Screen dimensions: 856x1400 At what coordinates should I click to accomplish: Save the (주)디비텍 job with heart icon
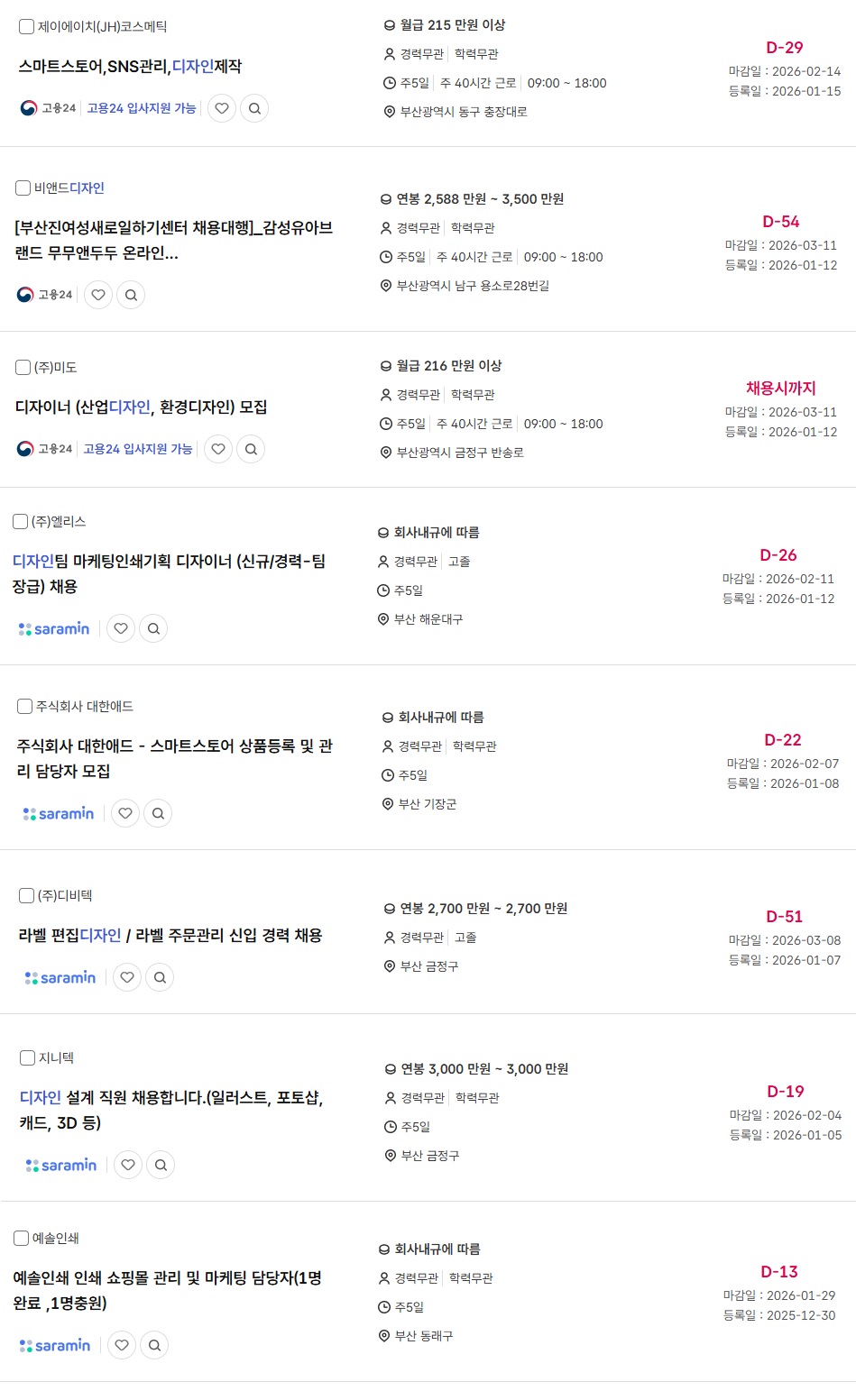pyautogui.click(x=127, y=977)
